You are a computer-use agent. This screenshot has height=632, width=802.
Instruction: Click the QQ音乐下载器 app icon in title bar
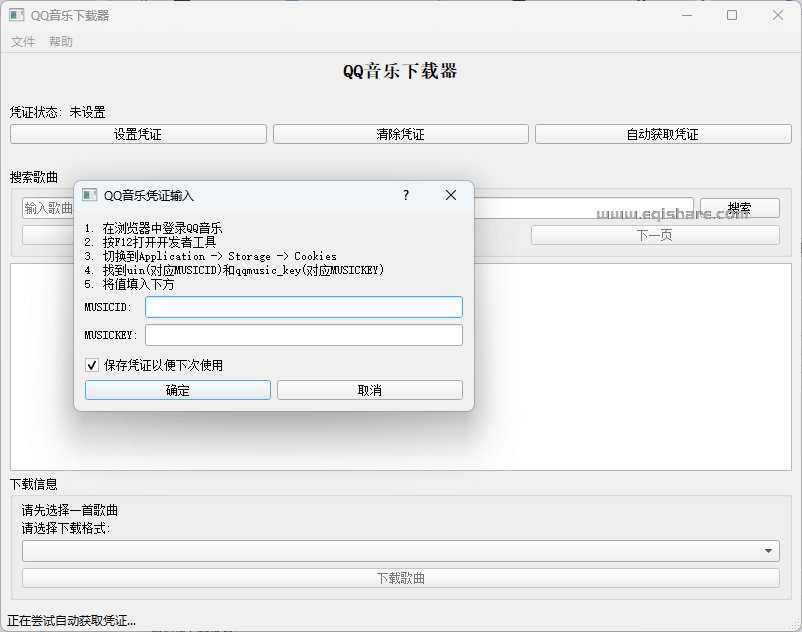18,14
